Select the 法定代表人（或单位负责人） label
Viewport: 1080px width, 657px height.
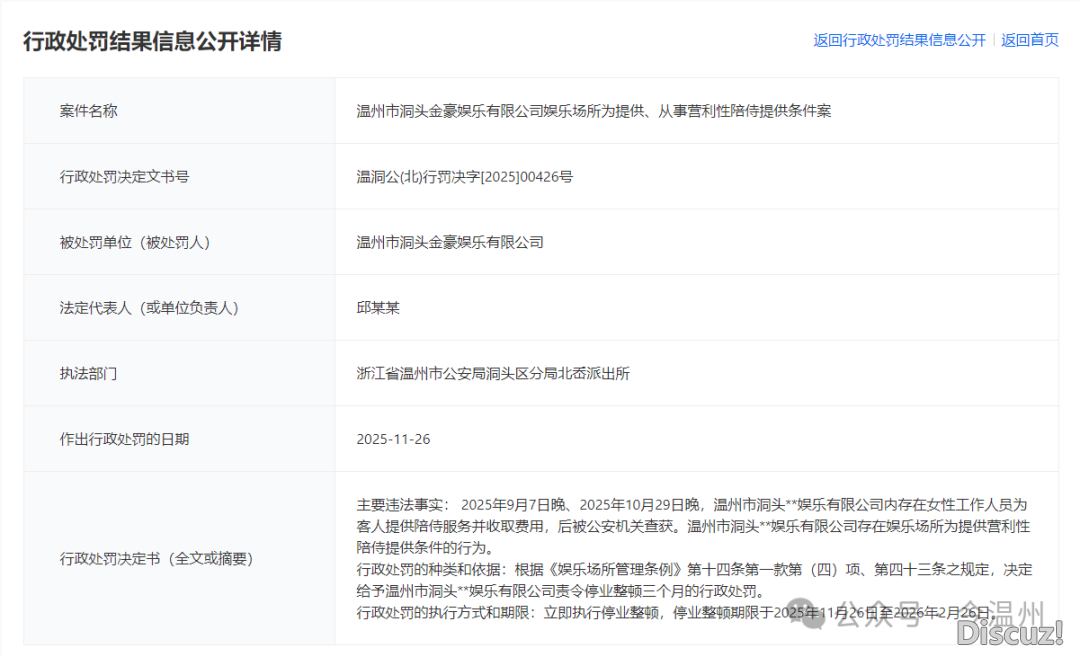[149, 308]
